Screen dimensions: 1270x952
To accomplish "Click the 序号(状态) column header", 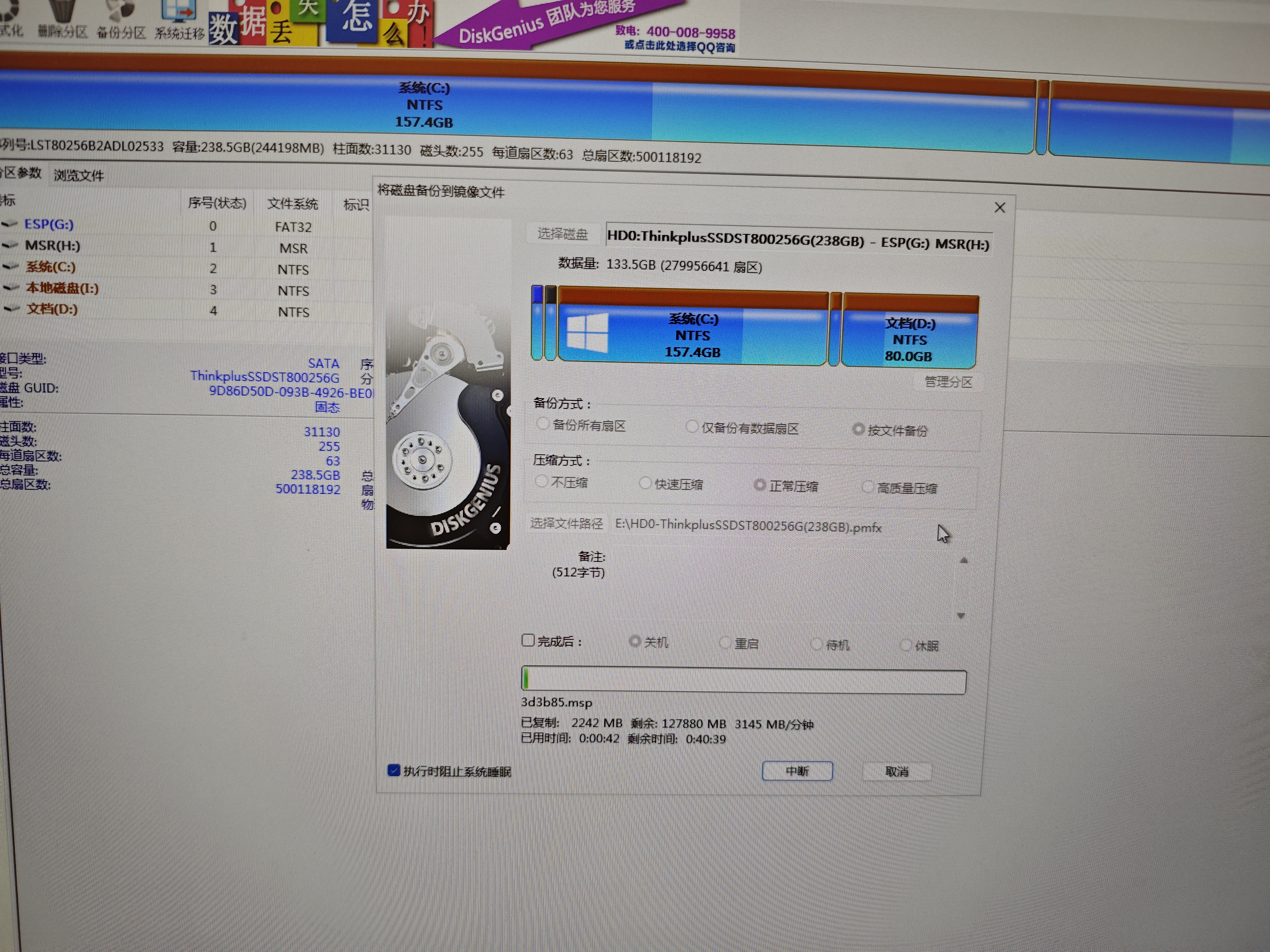I will [217, 203].
